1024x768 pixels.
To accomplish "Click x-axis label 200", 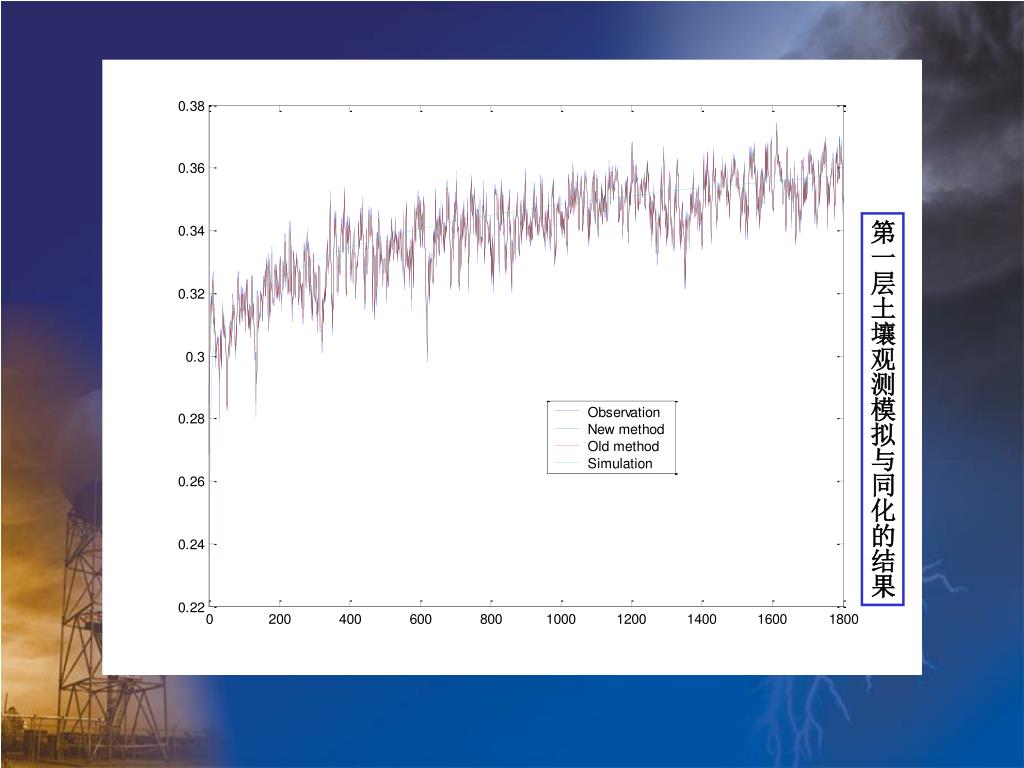I will pos(280,619).
